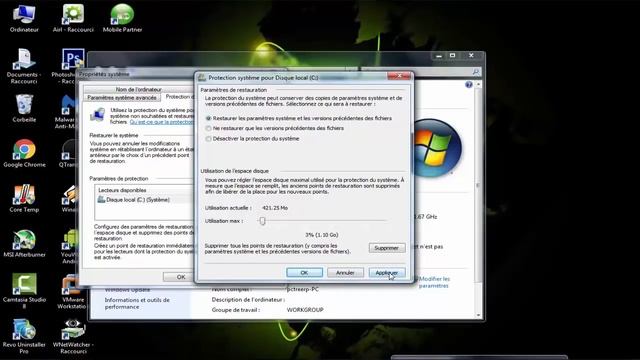Launch Mobile Partner from the desktop
Viewport: 640px width, 360px height.
click(x=122, y=18)
